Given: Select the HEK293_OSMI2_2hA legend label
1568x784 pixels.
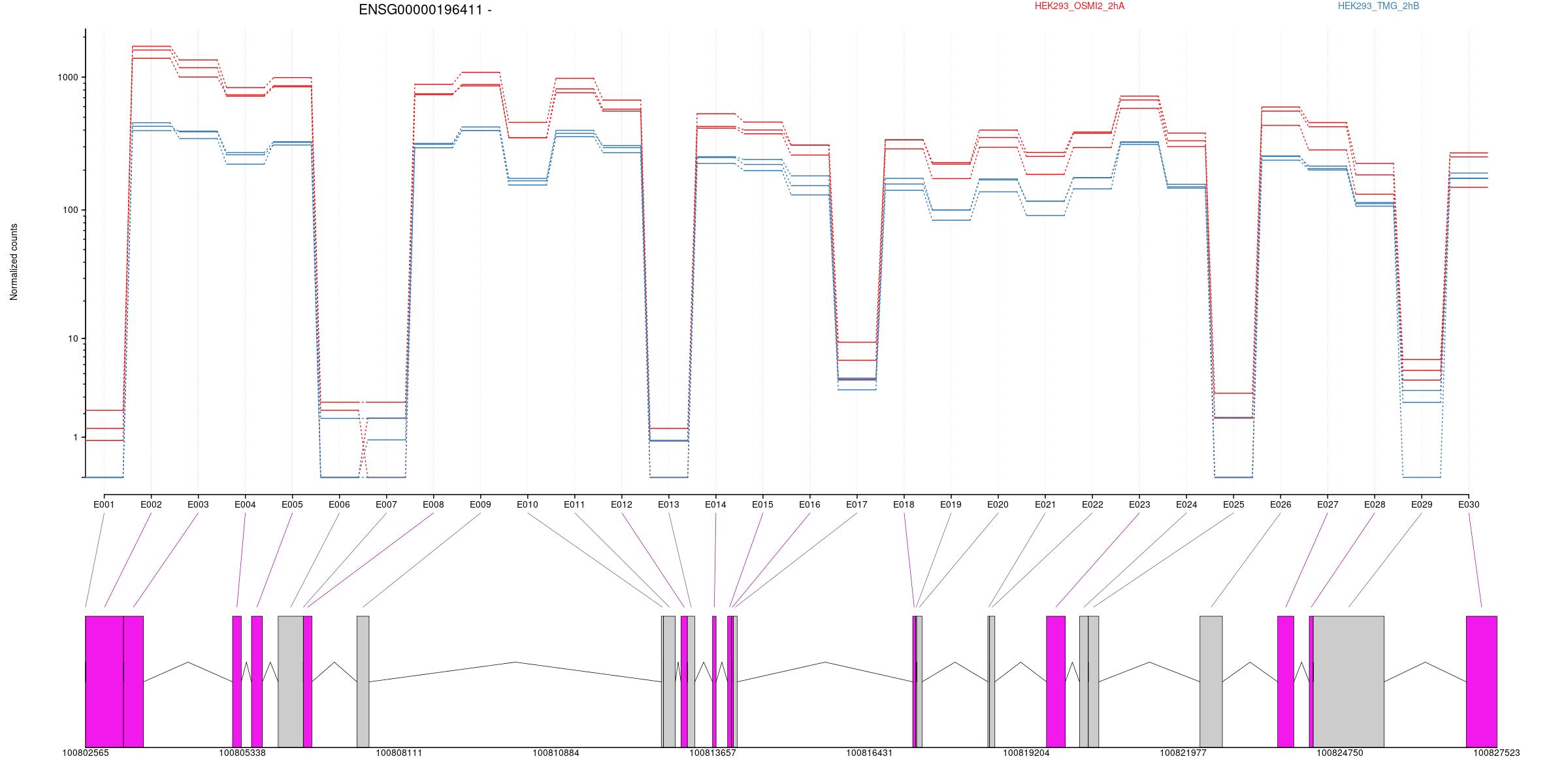Looking at the screenshot, I should pyautogui.click(x=1079, y=6).
